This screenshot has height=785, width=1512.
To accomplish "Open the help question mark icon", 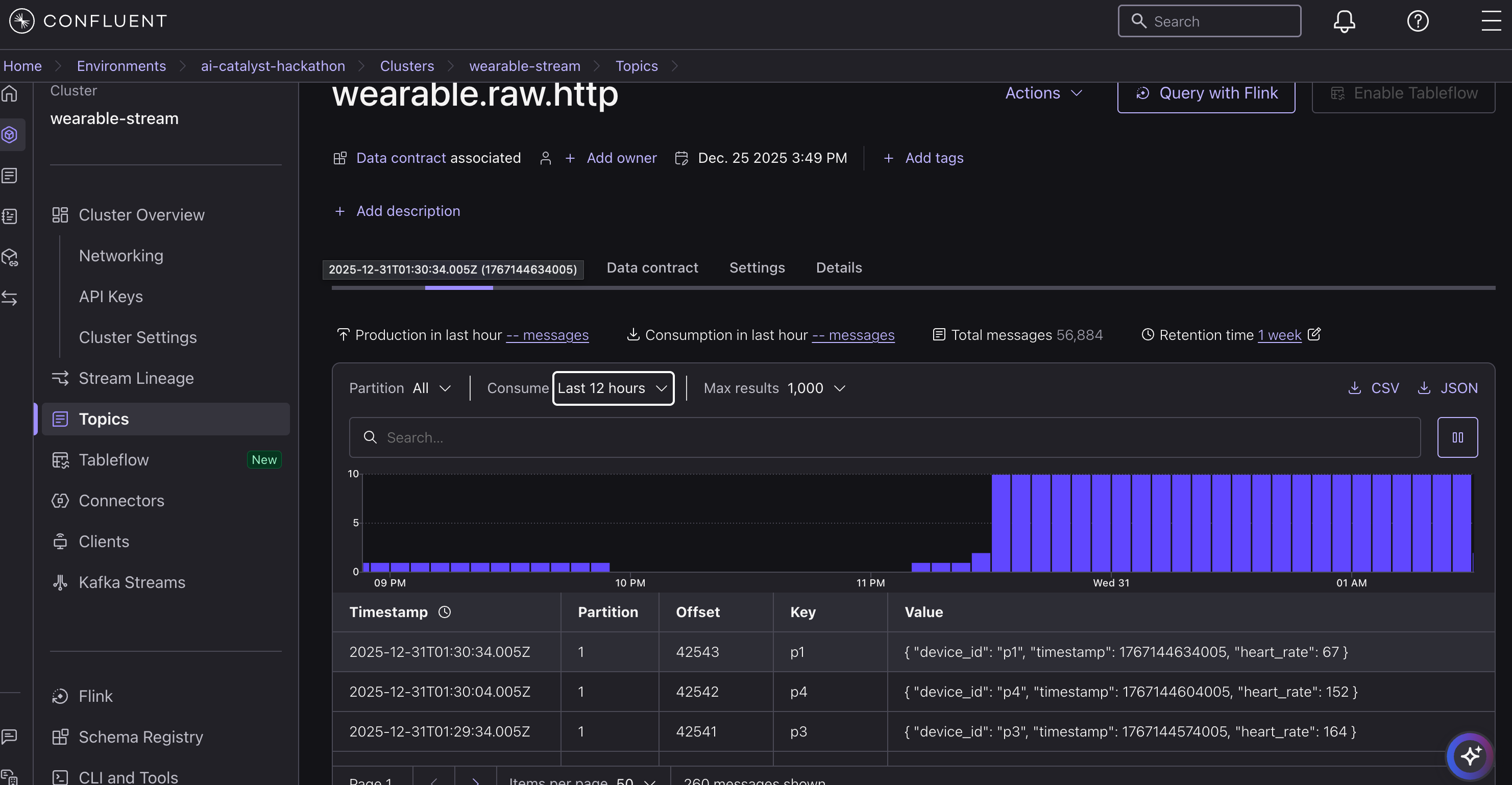I will [x=1418, y=21].
